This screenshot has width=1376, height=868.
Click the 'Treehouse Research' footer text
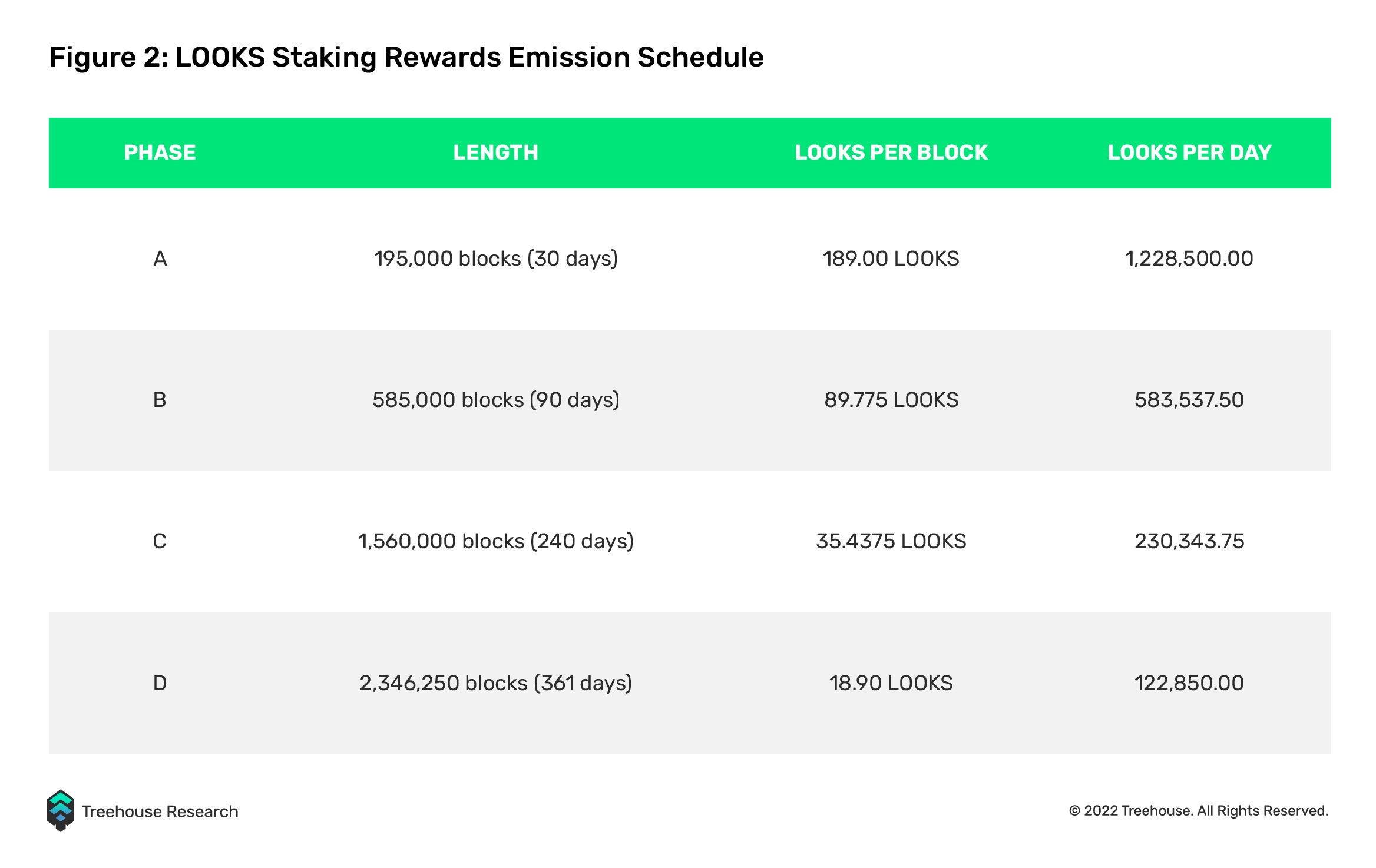(x=160, y=811)
